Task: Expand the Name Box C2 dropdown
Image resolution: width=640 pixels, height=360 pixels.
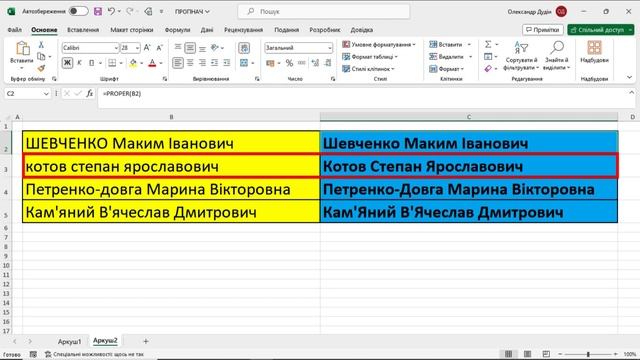Action: coord(46,93)
